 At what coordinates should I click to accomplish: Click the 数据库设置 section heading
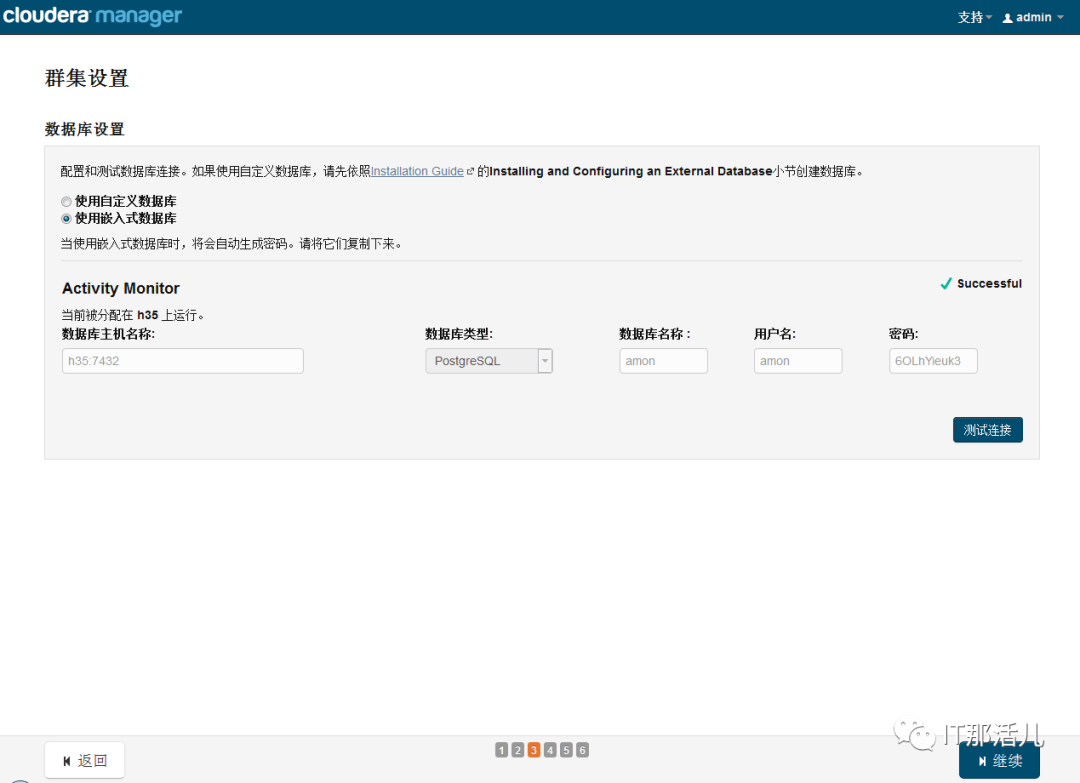(x=84, y=129)
